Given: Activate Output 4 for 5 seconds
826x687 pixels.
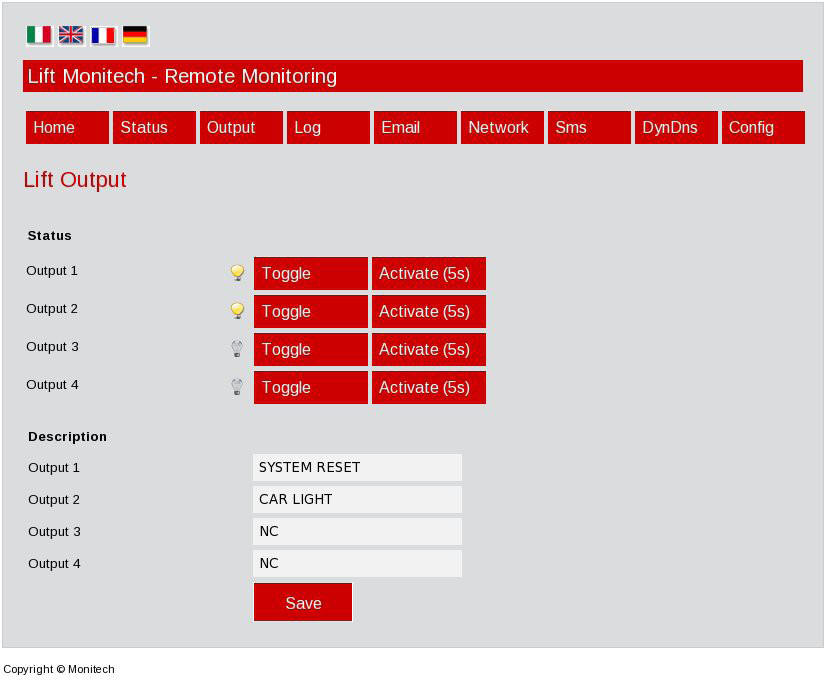Looking at the screenshot, I should click(429, 387).
